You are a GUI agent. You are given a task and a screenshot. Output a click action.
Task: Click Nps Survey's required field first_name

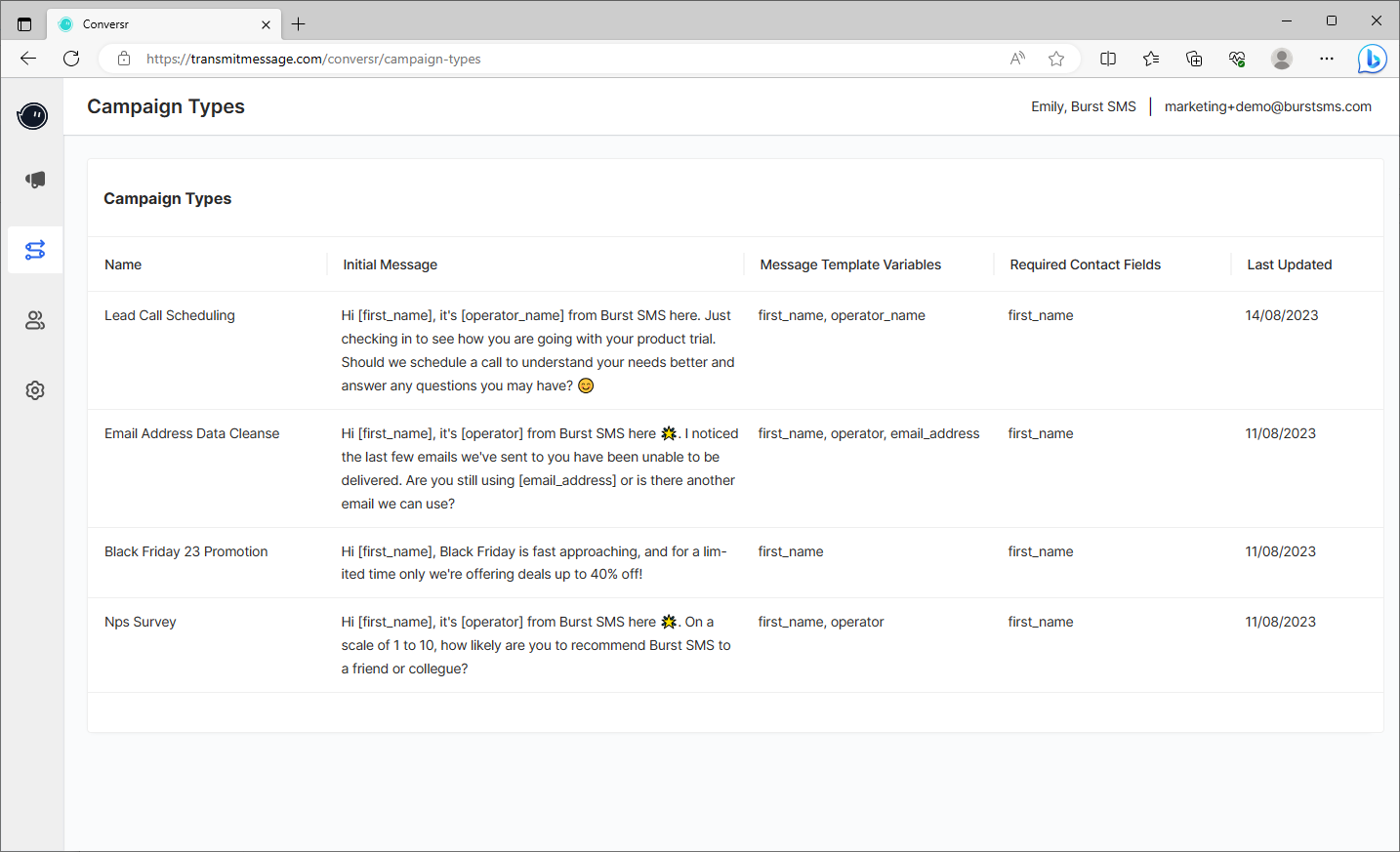(x=1041, y=622)
